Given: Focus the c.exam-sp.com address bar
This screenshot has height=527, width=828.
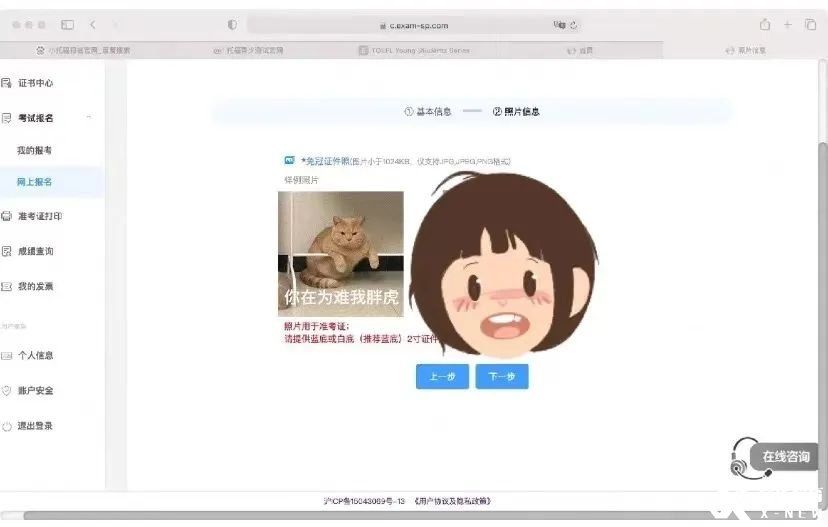Looking at the screenshot, I should pos(414,25).
